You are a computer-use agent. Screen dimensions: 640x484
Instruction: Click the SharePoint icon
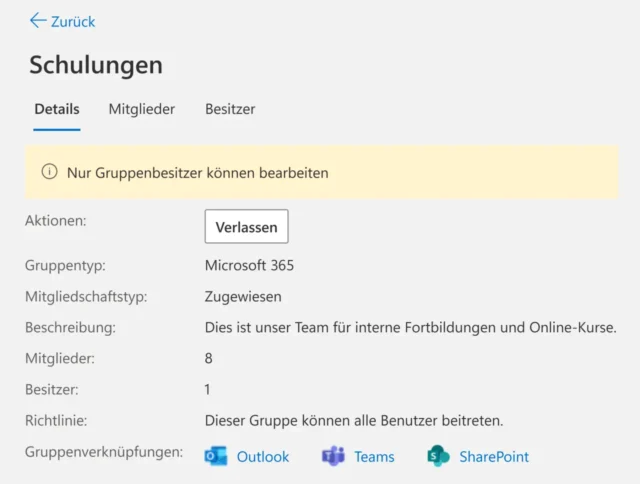pyautogui.click(x=438, y=456)
